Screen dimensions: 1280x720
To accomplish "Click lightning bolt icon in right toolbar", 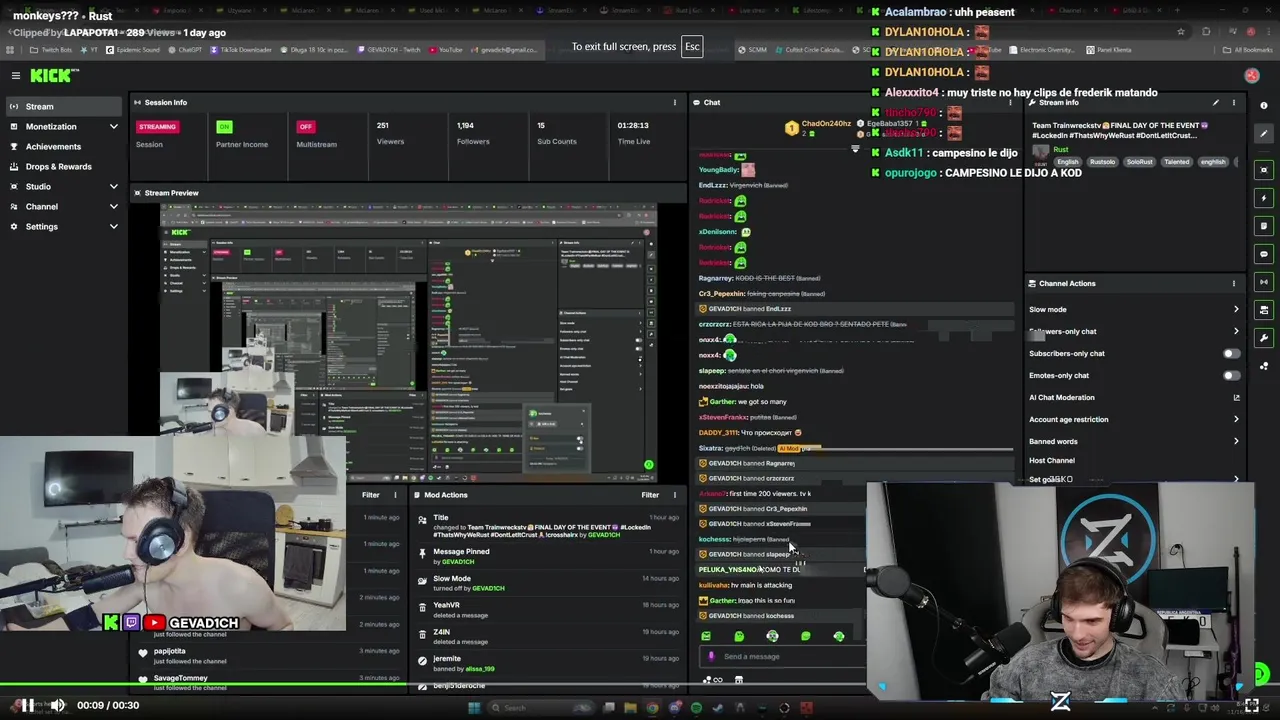I will click(1264, 198).
